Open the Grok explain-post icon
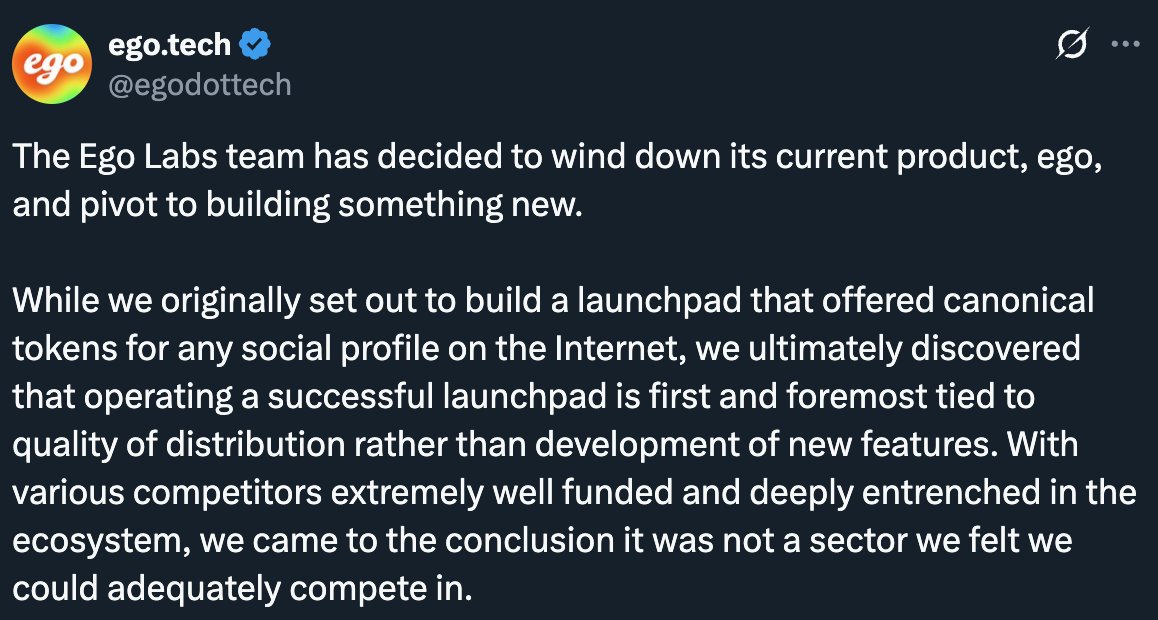 point(1073,45)
